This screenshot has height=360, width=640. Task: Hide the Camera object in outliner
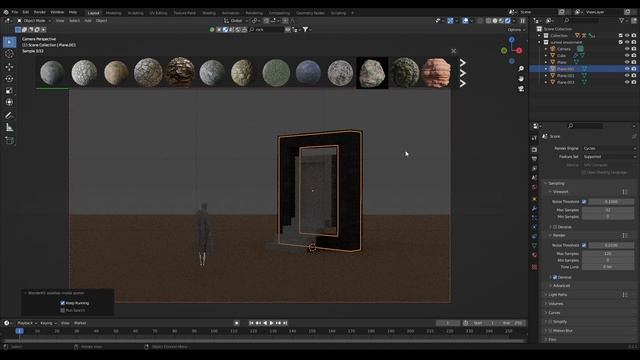point(627,49)
